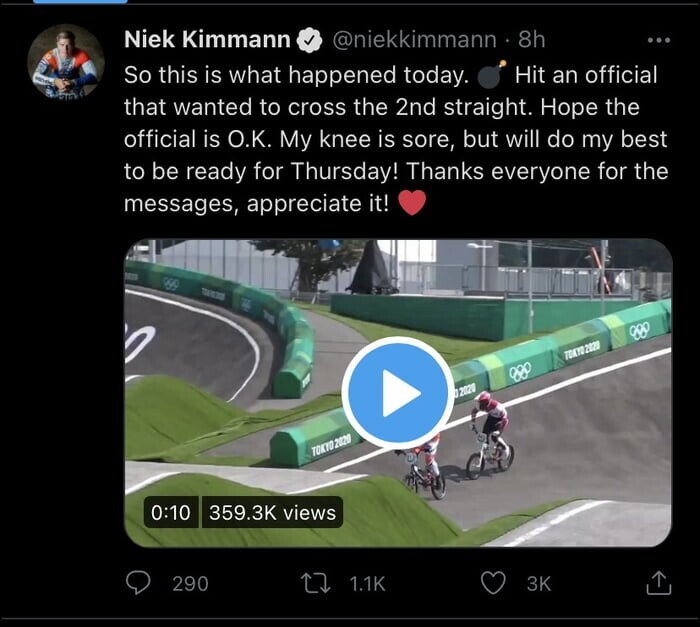Image resolution: width=700 pixels, height=627 pixels.
Task: View the 290 replies count
Action: (190, 584)
